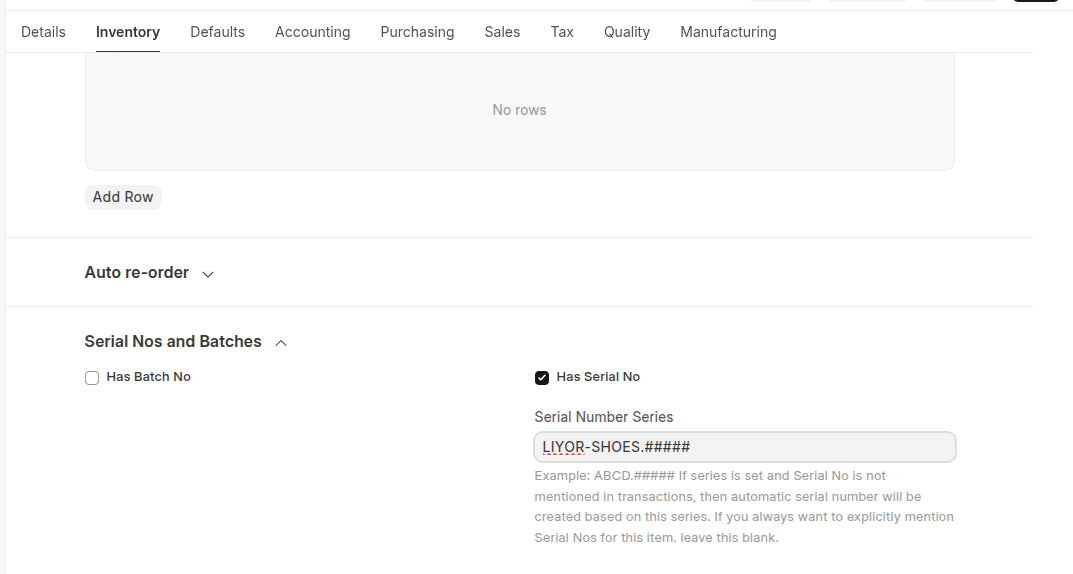Select the Inventory tab

click(128, 32)
